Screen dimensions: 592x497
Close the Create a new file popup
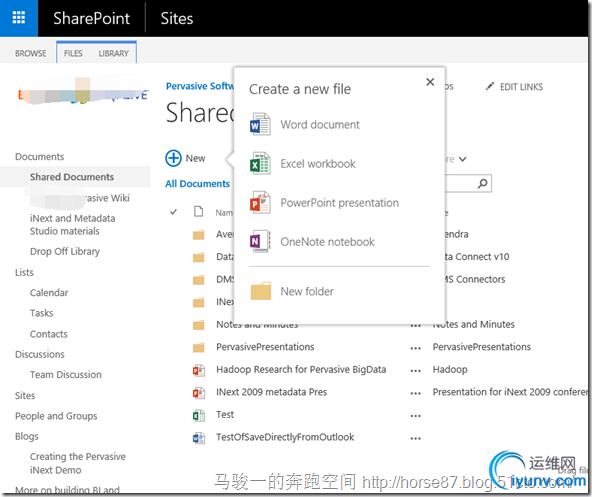[430, 82]
